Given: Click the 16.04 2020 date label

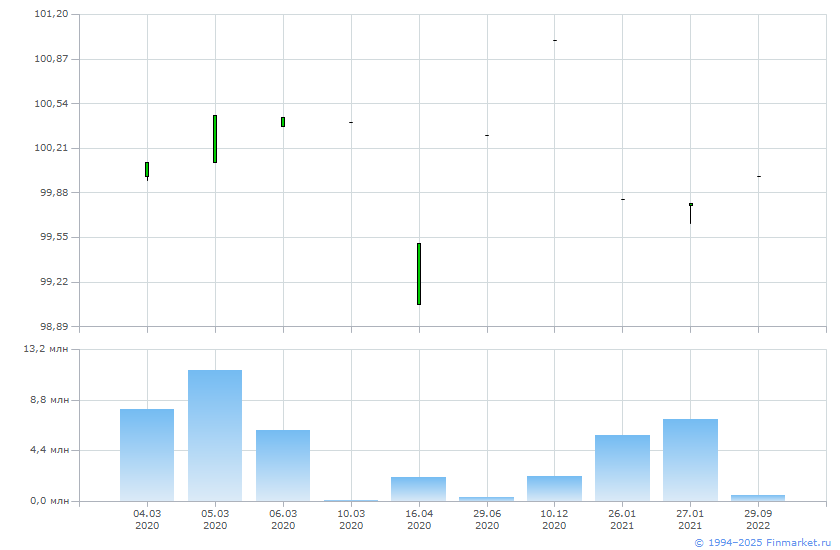Looking at the screenshot, I should coord(419,519).
